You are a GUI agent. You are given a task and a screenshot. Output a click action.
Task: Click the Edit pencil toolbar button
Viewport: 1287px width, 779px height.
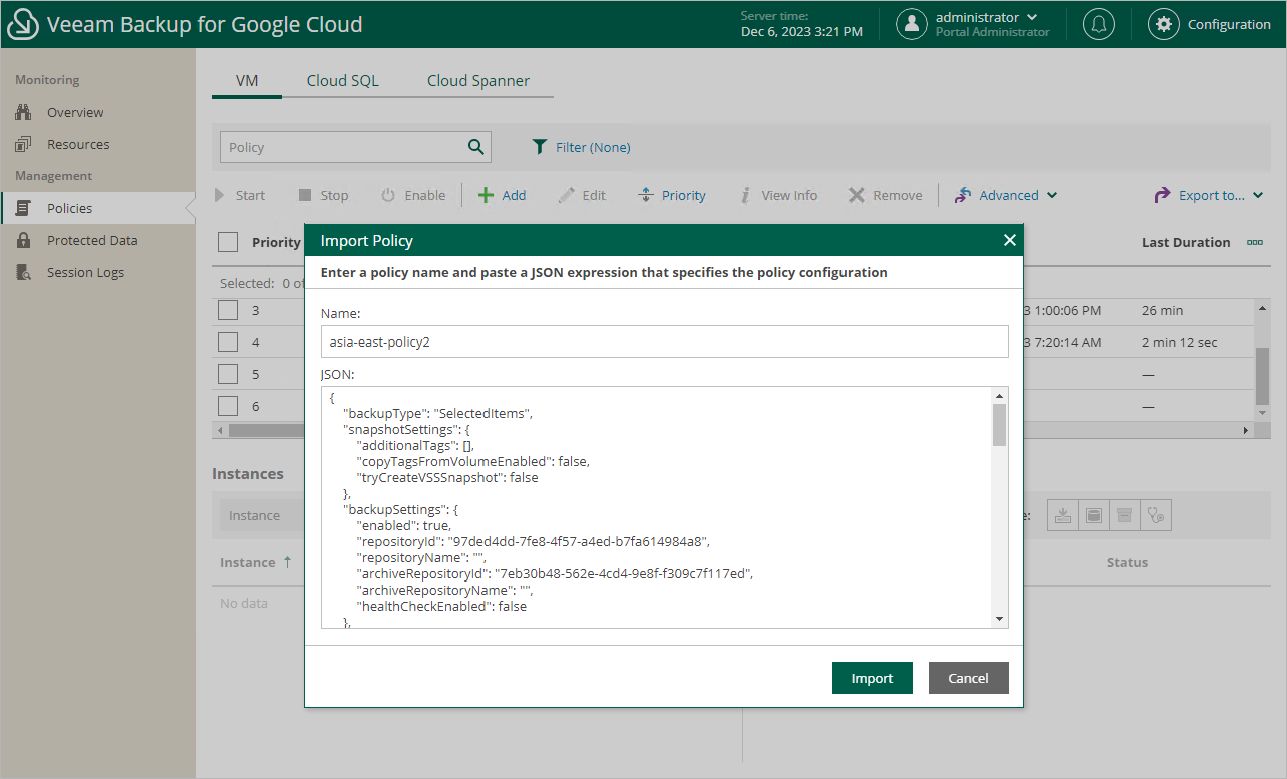(x=581, y=195)
